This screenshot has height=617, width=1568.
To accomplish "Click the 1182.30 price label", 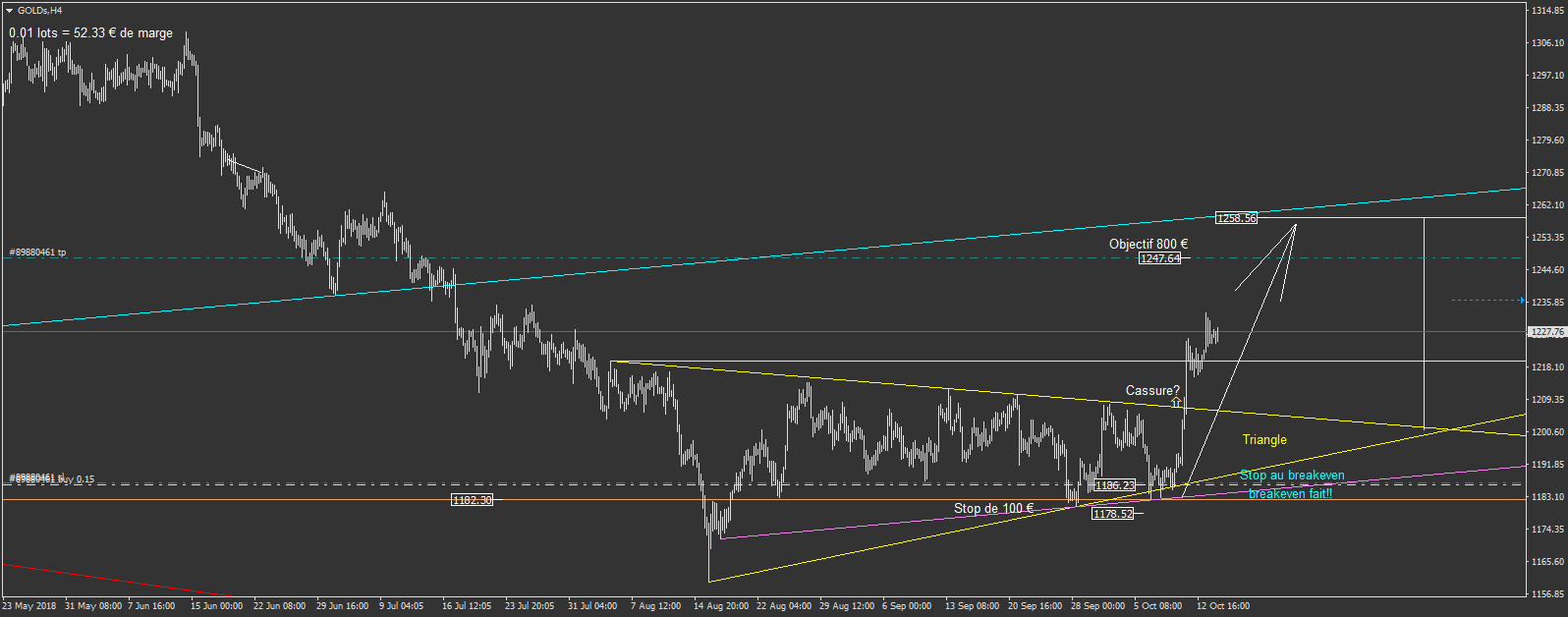I will pos(472,500).
